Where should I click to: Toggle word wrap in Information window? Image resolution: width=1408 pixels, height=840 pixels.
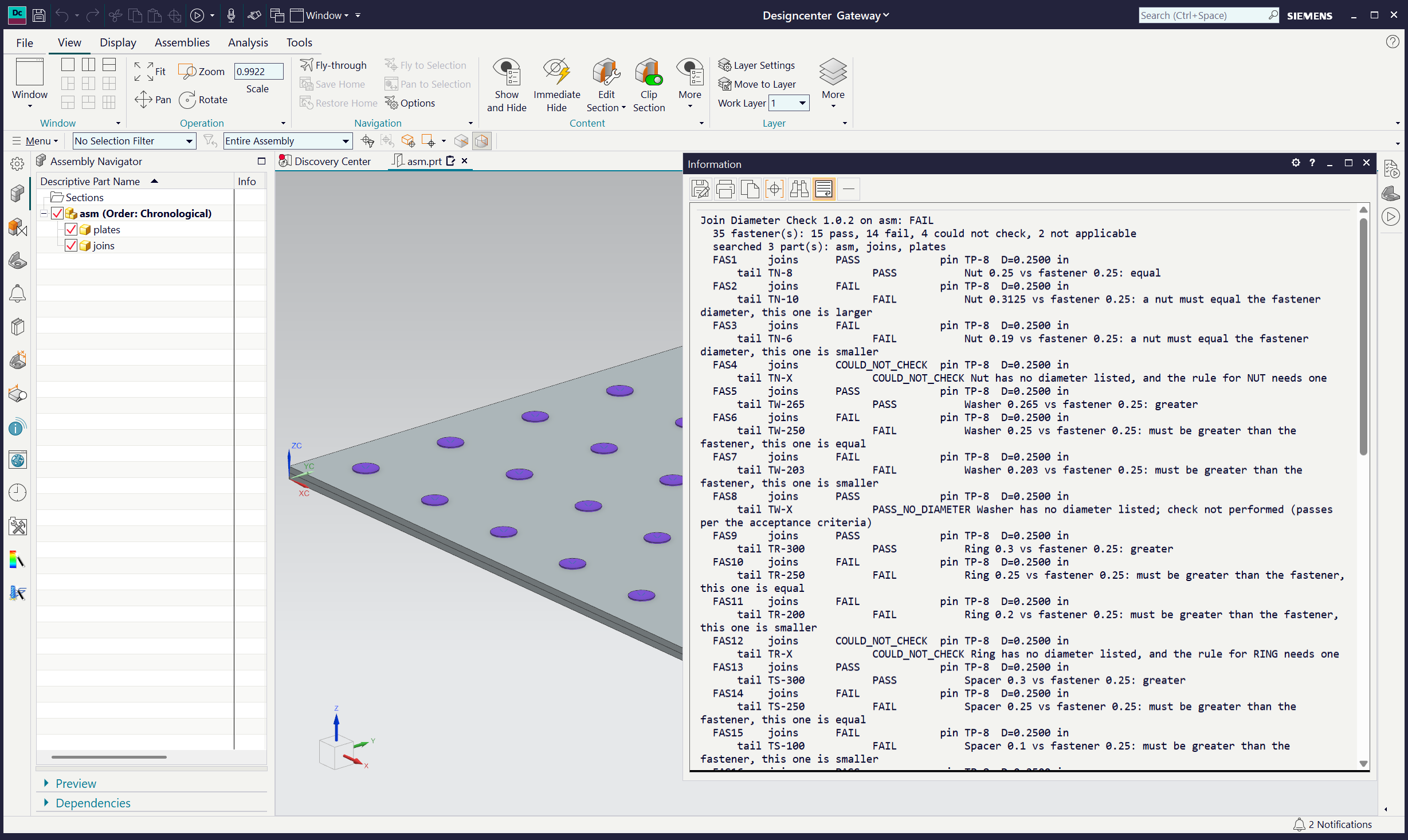point(823,189)
